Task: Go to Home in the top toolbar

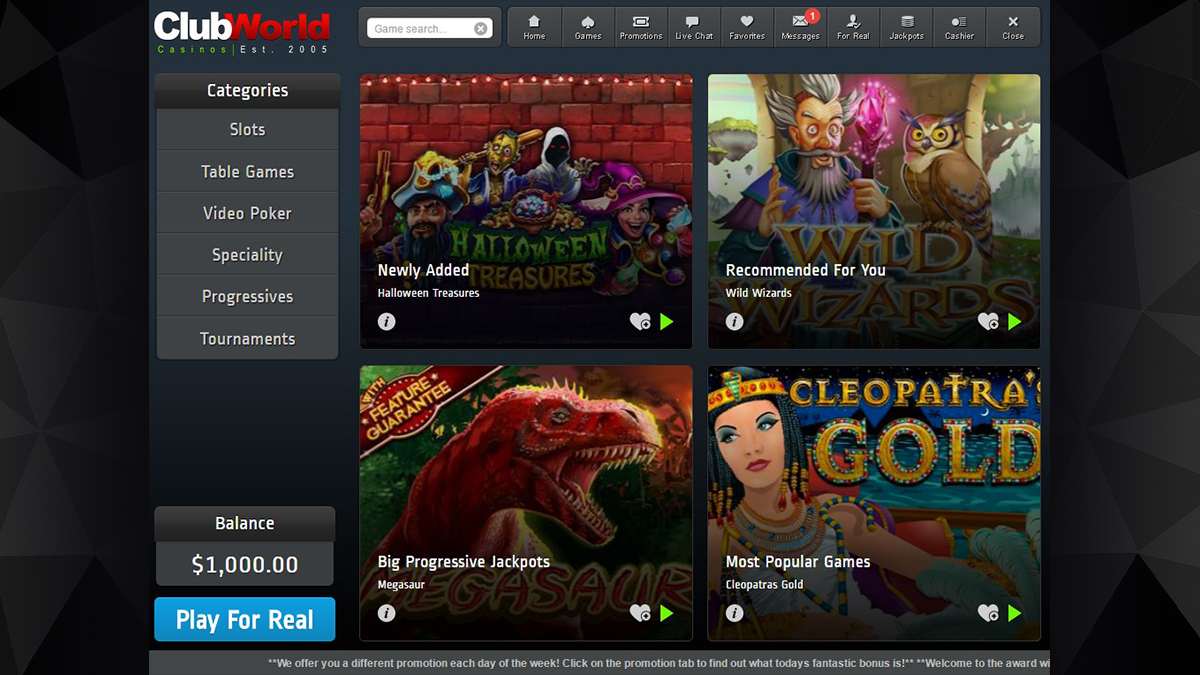Action: (x=534, y=27)
